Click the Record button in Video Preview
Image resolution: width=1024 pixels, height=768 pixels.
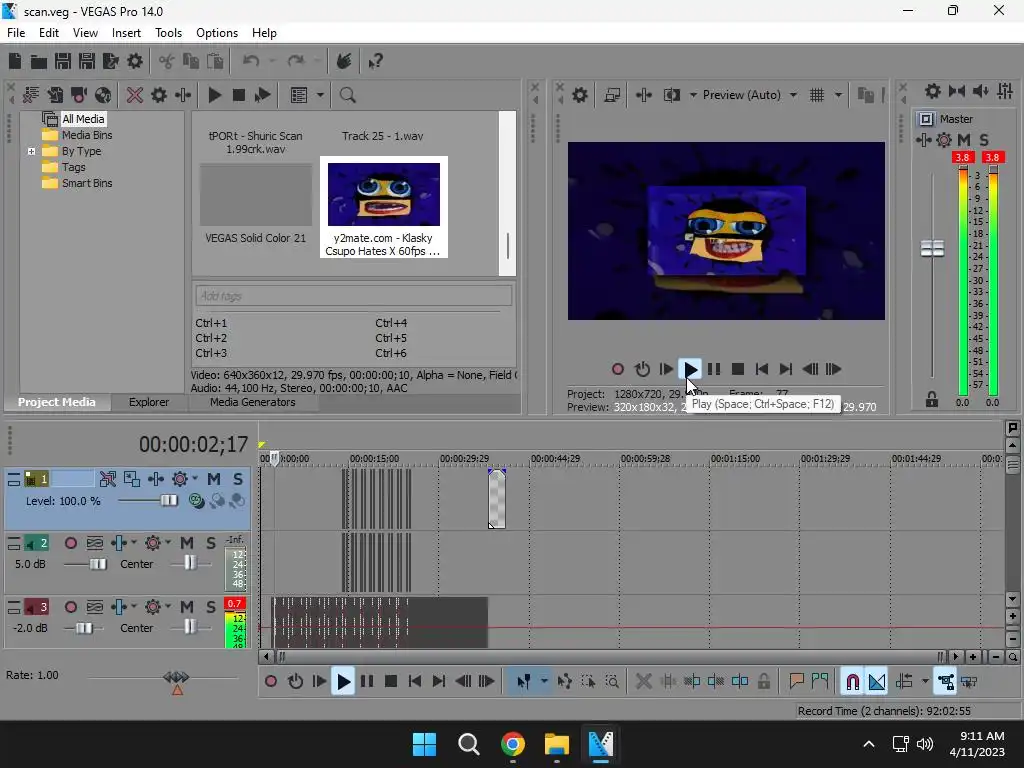(x=618, y=370)
